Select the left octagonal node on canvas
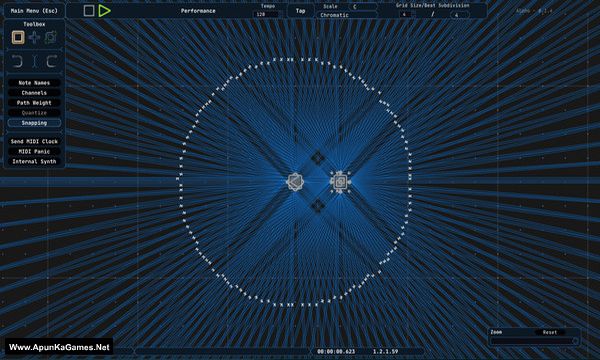Image resolution: width=600 pixels, height=360 pixels. pyautogui.click(x=295, y=182)
